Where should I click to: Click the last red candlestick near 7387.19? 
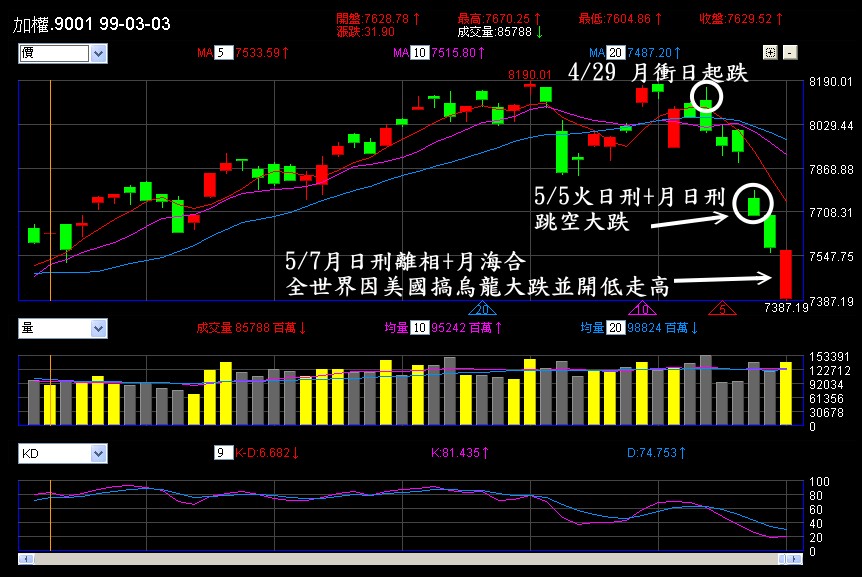pyautogui.click(x=785, y=273)
